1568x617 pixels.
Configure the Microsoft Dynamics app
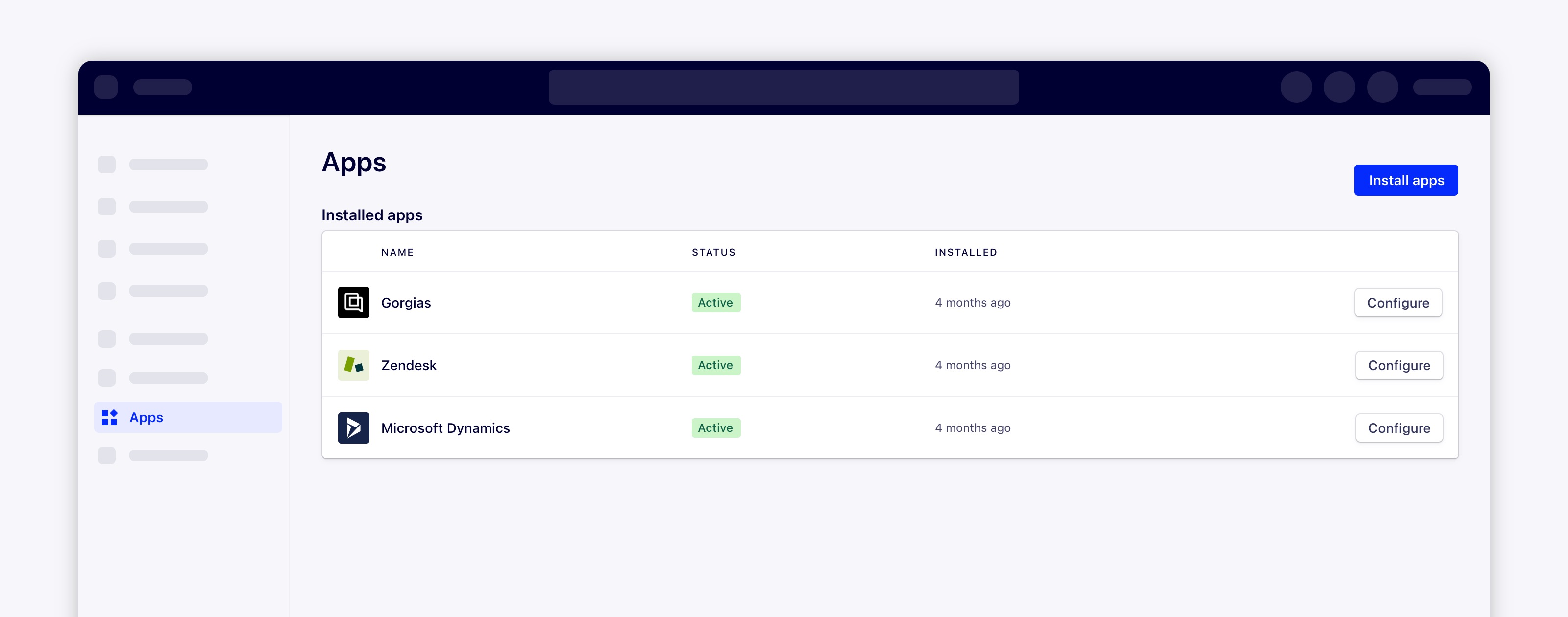(1399, 428)
